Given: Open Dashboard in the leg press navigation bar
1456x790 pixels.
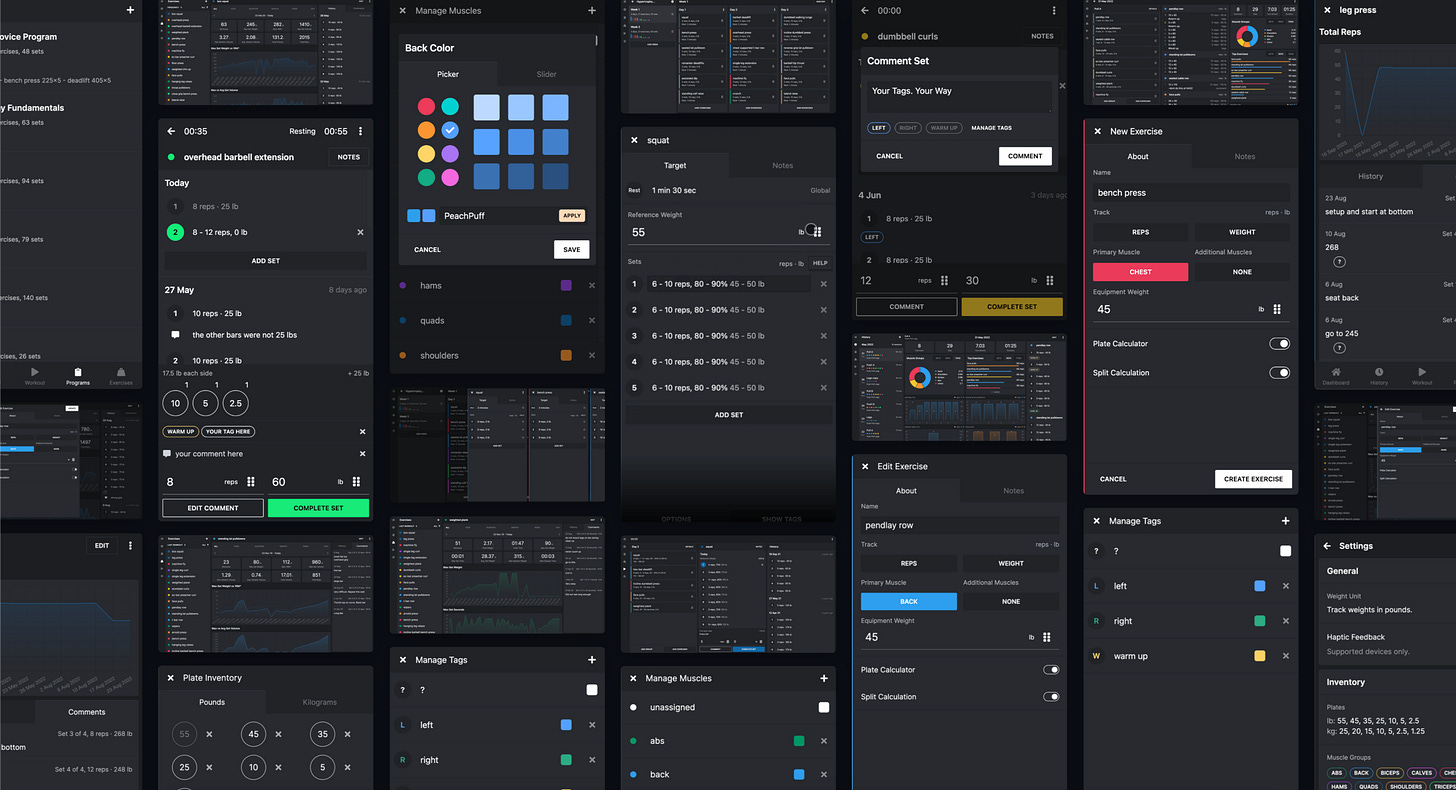Looking at the screenshot, I should click(1336, 376).
